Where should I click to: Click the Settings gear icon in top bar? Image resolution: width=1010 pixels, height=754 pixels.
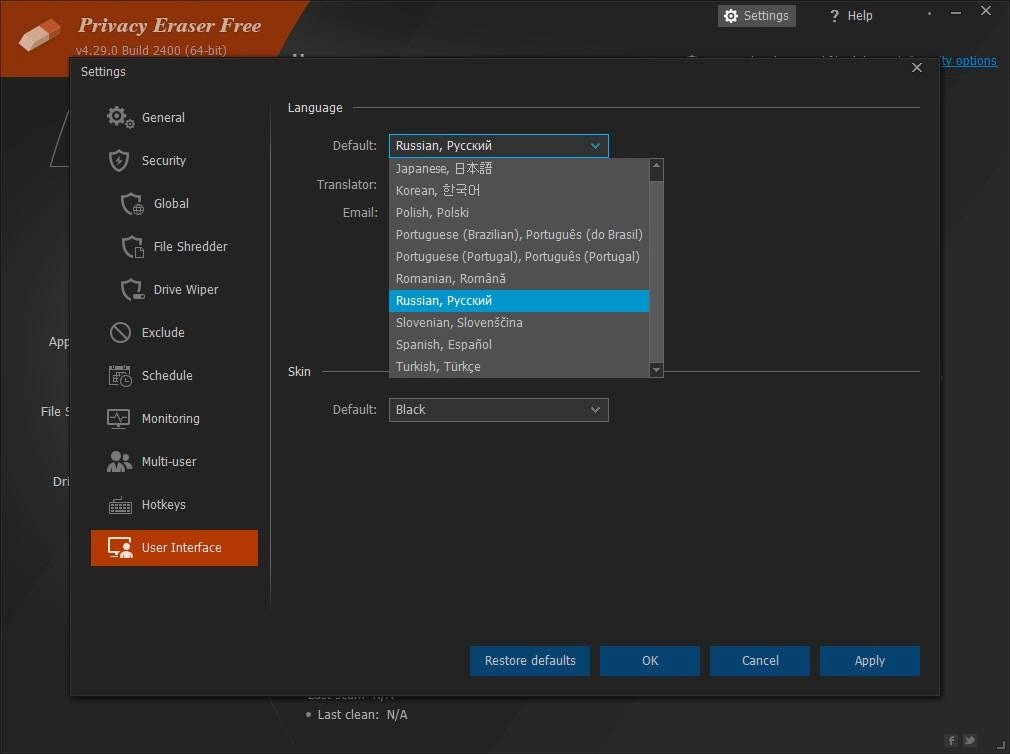[x=730, y=15]
